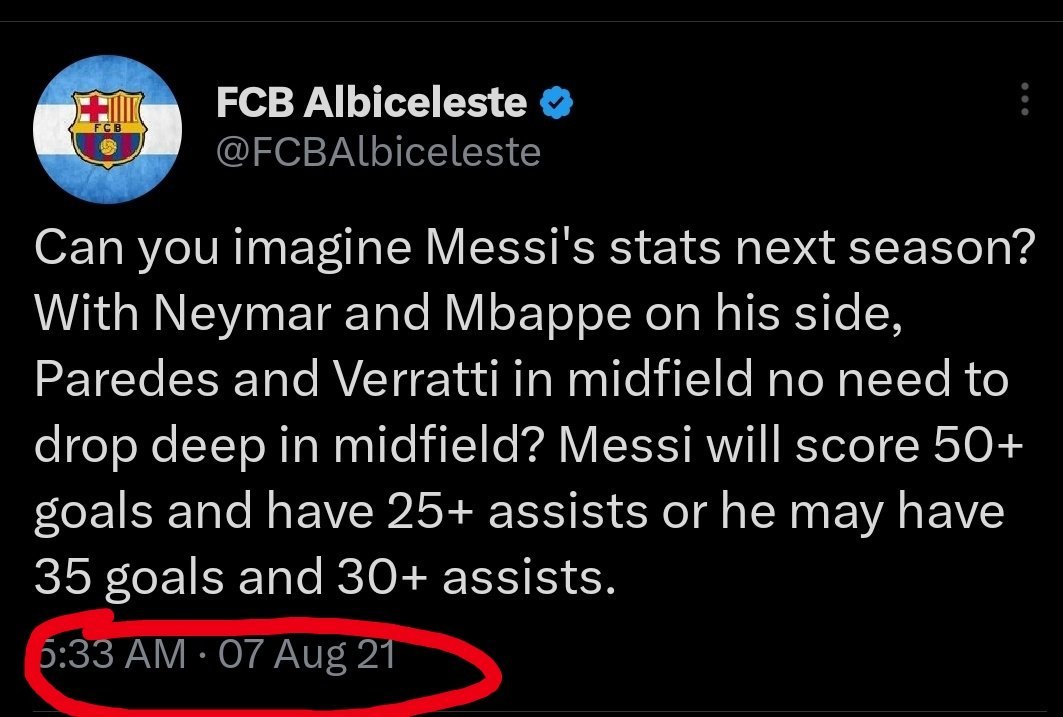Click the name Verratti in the tweet
Screen dimensions: 1063x717
click(x=417, y=379)
